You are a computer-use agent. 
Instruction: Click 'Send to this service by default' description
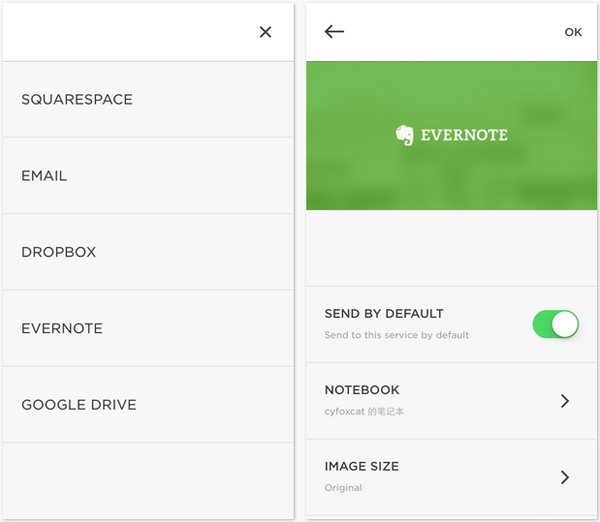click(x=397, y=335)
